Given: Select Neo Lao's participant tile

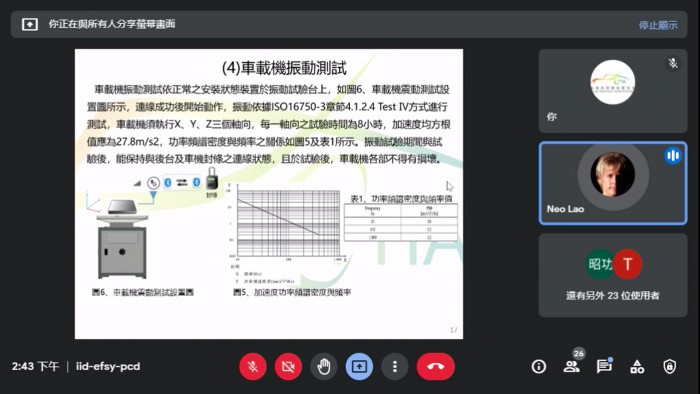Looking at the screenshot, I should pos(612,183).
